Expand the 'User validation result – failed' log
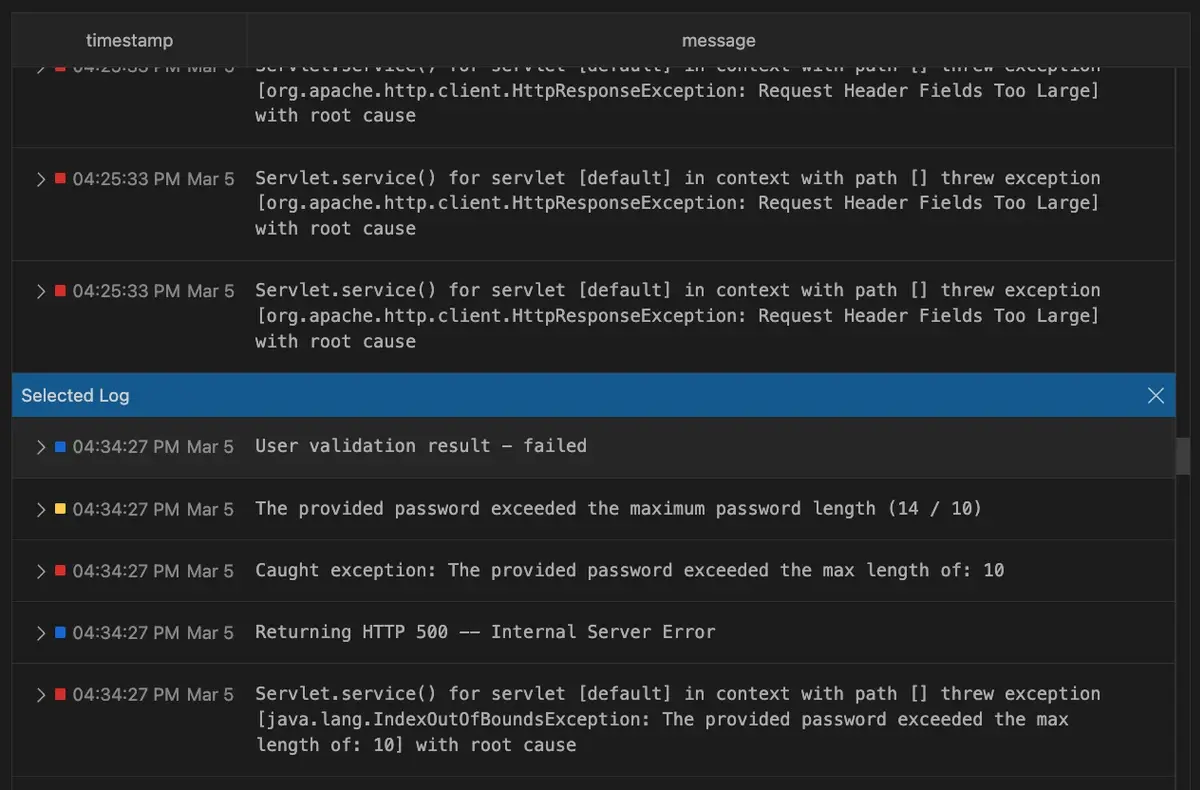 (41, 447)
